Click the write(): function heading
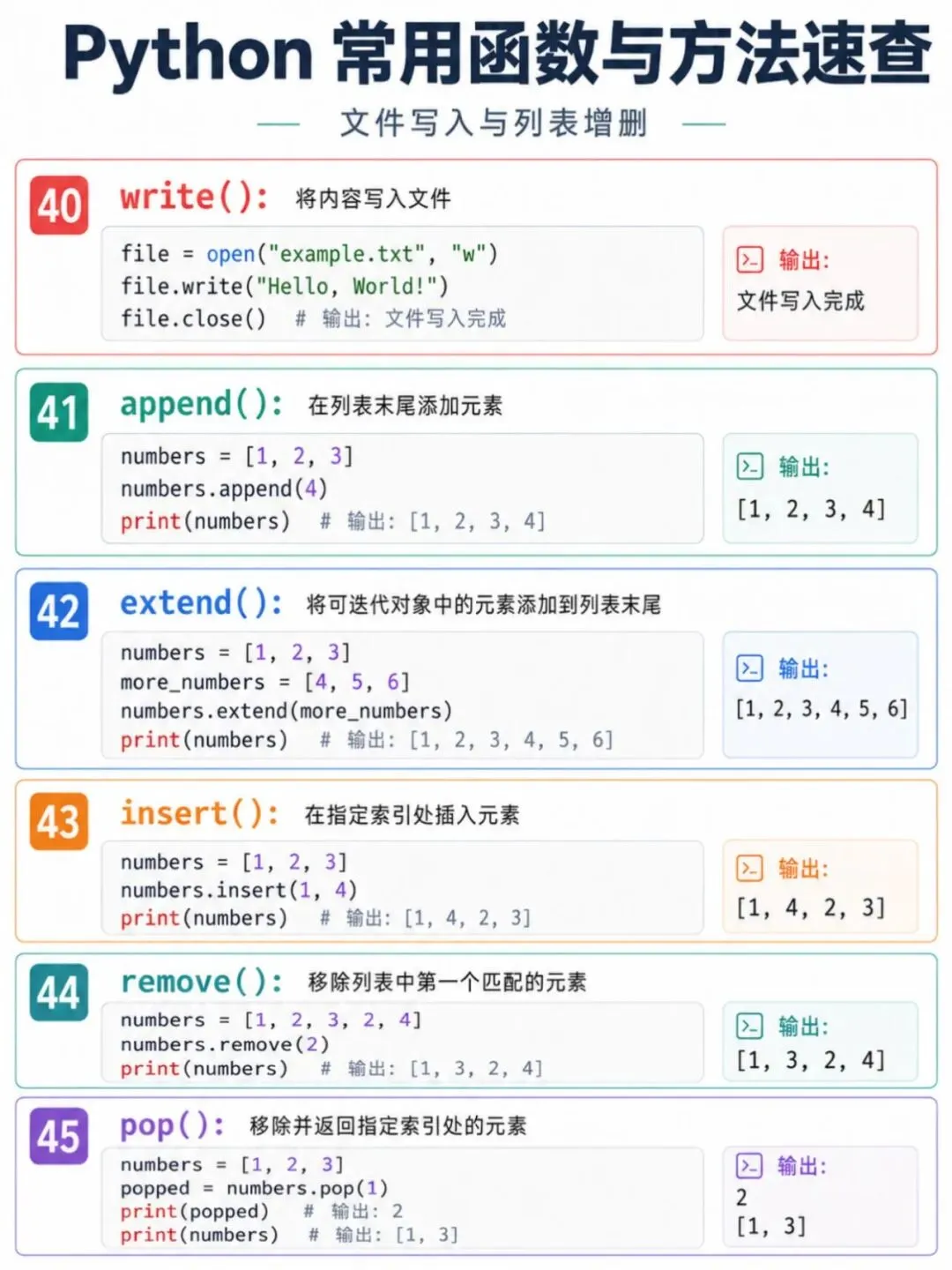 [195, 198]
